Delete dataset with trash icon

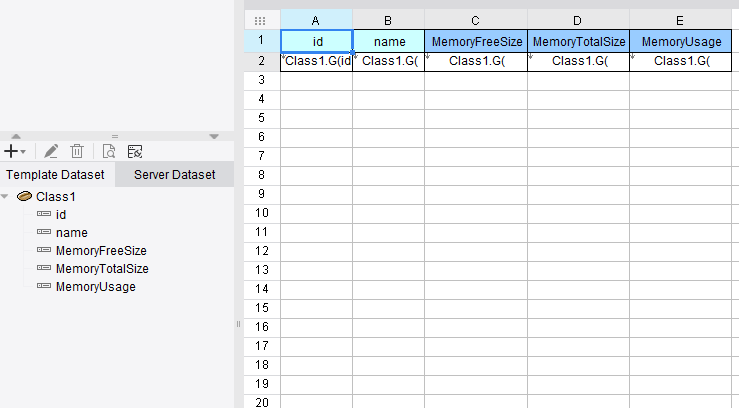[x=77, y=152]
